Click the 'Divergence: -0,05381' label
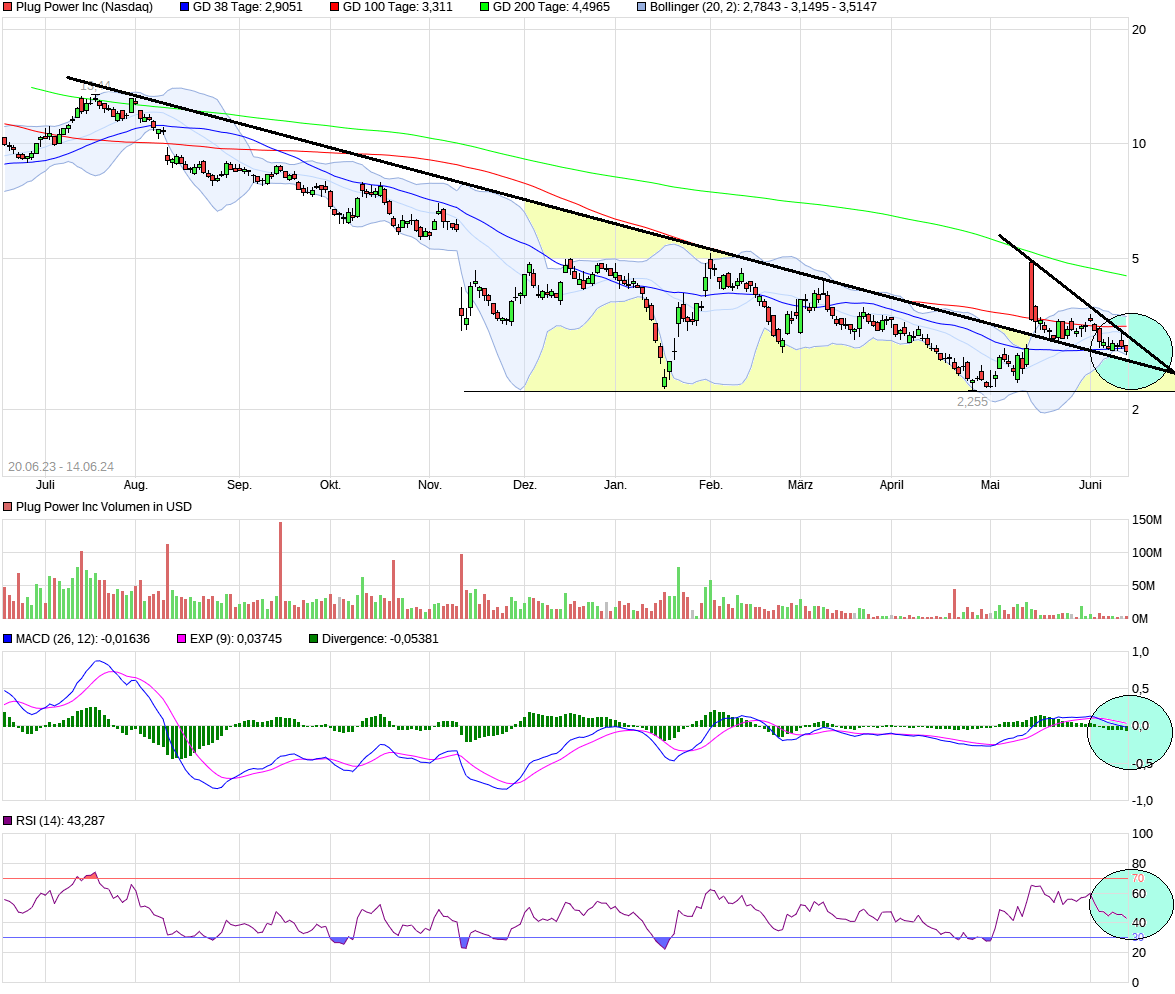1175x994 pixels. [380, 639]
